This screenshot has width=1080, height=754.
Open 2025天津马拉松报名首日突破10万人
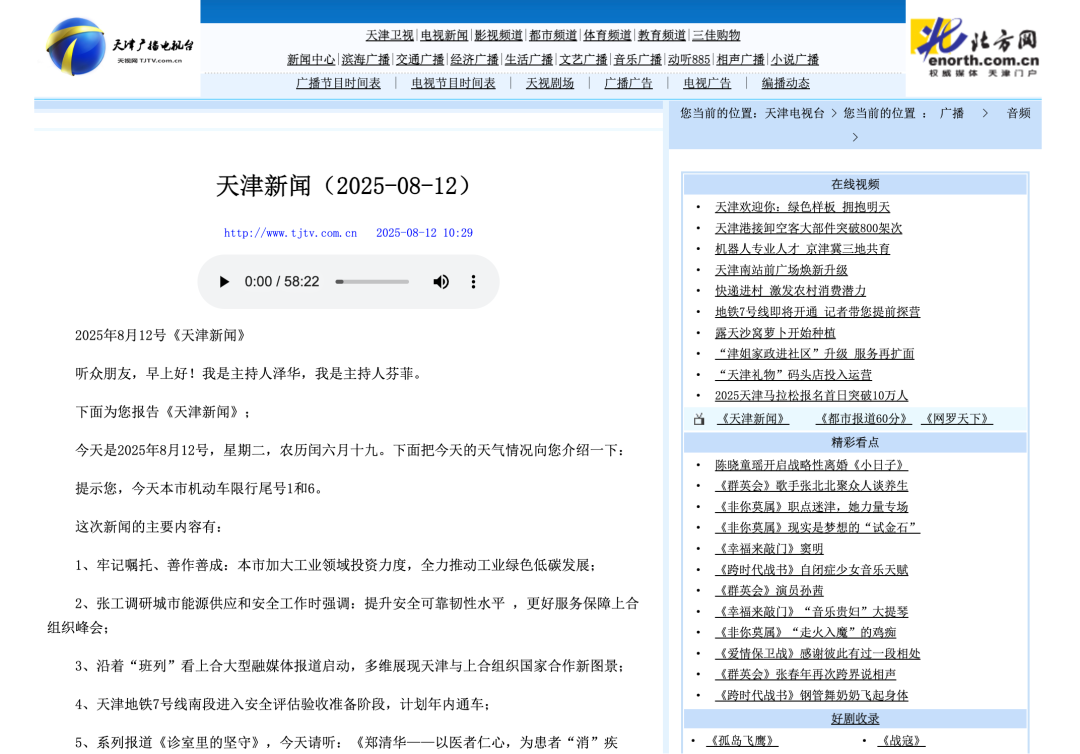click(x=811, y=396)
